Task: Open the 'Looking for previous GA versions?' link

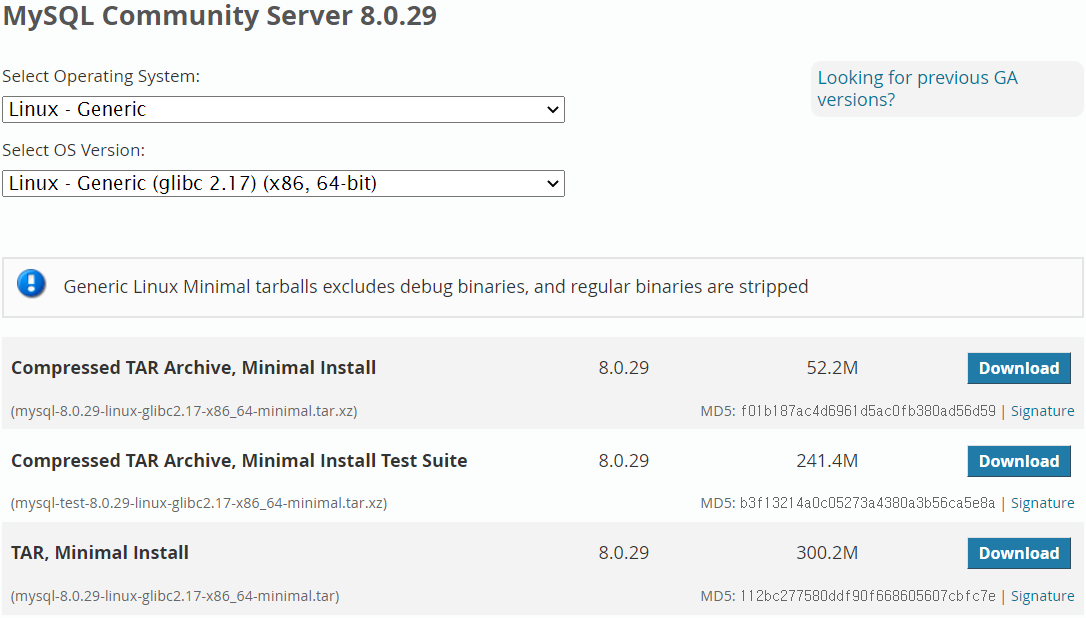Action: coord(917,89)
